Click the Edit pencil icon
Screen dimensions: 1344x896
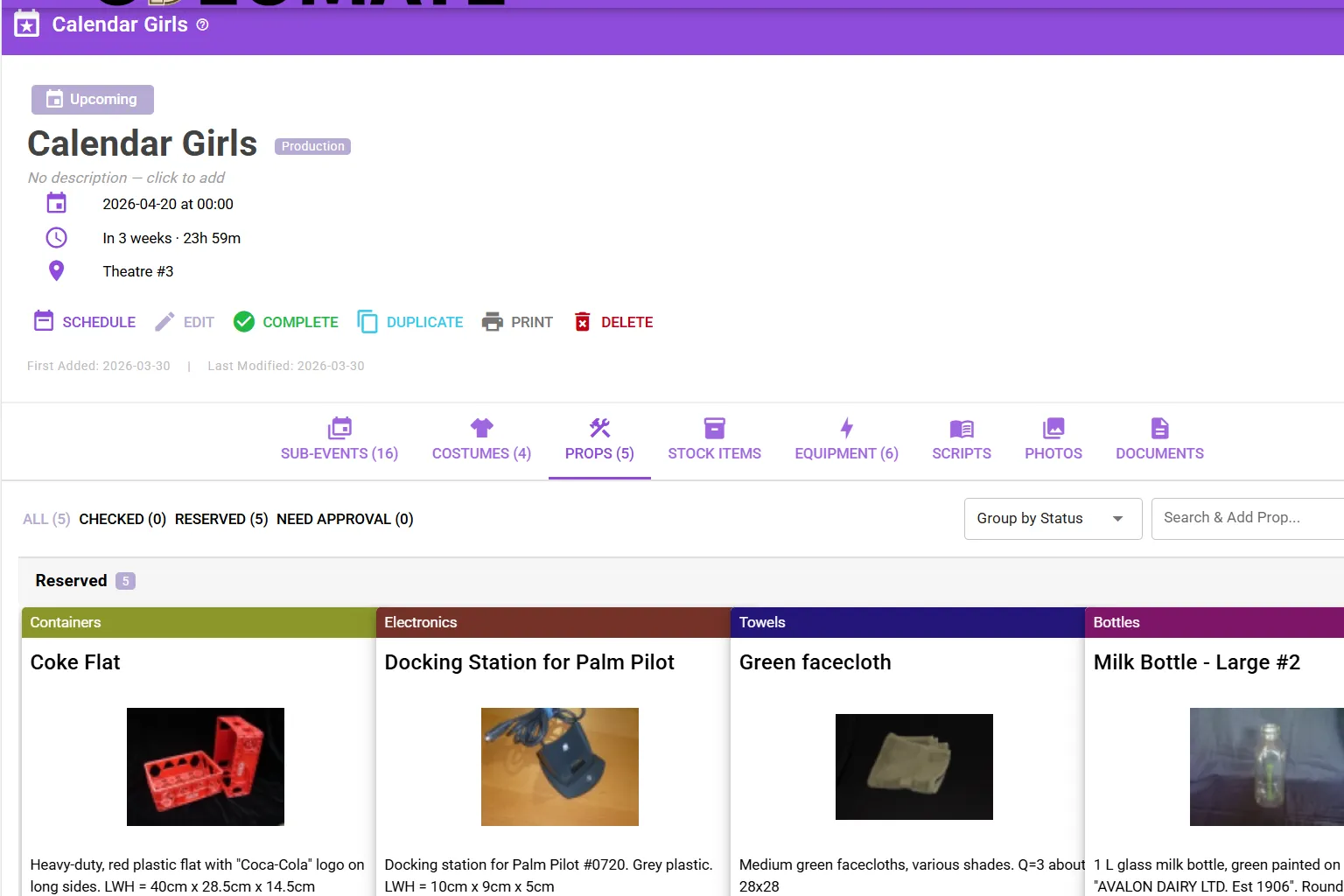pyautogui.click(x=163, y=321)
